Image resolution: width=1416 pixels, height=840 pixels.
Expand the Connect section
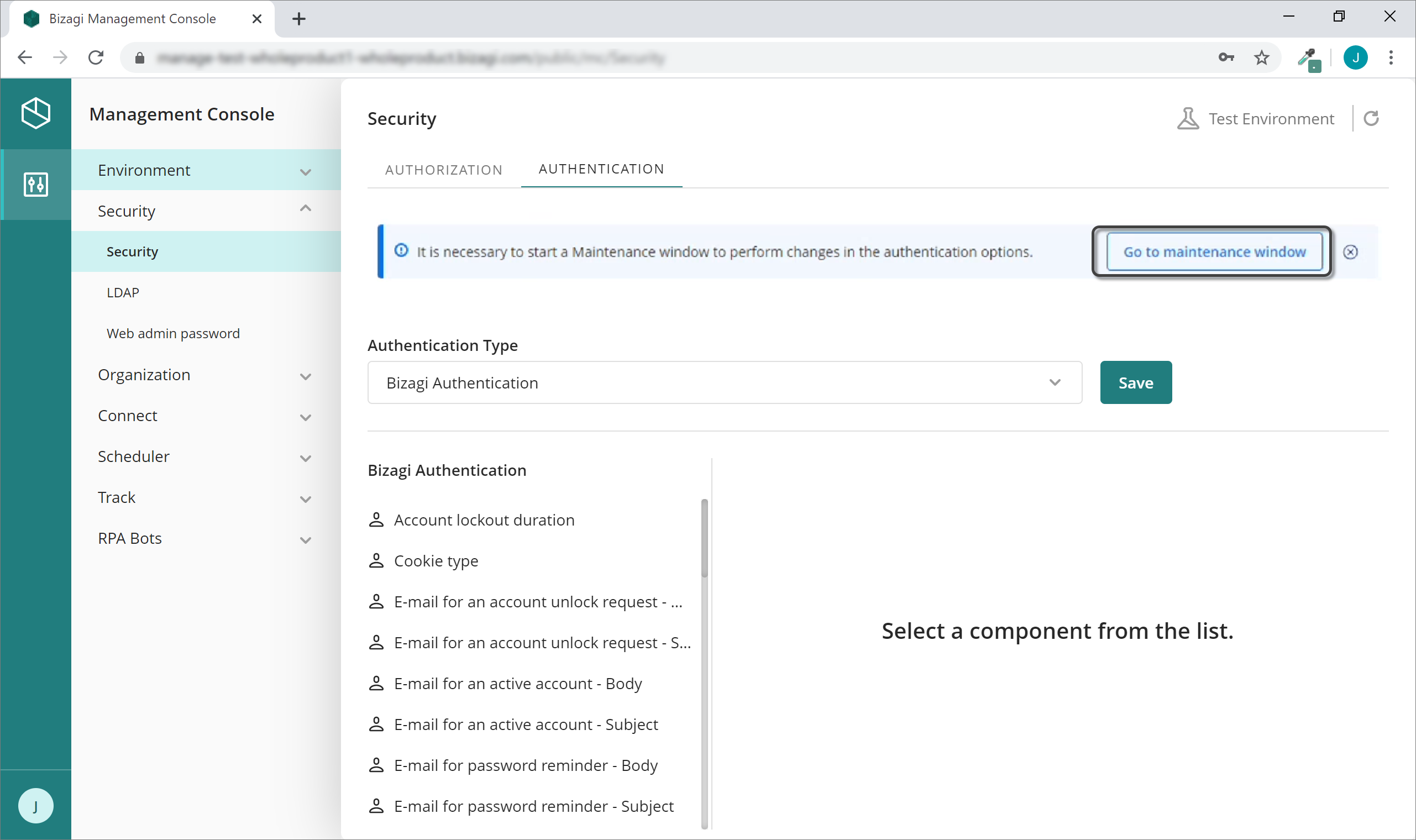[206, 416]
